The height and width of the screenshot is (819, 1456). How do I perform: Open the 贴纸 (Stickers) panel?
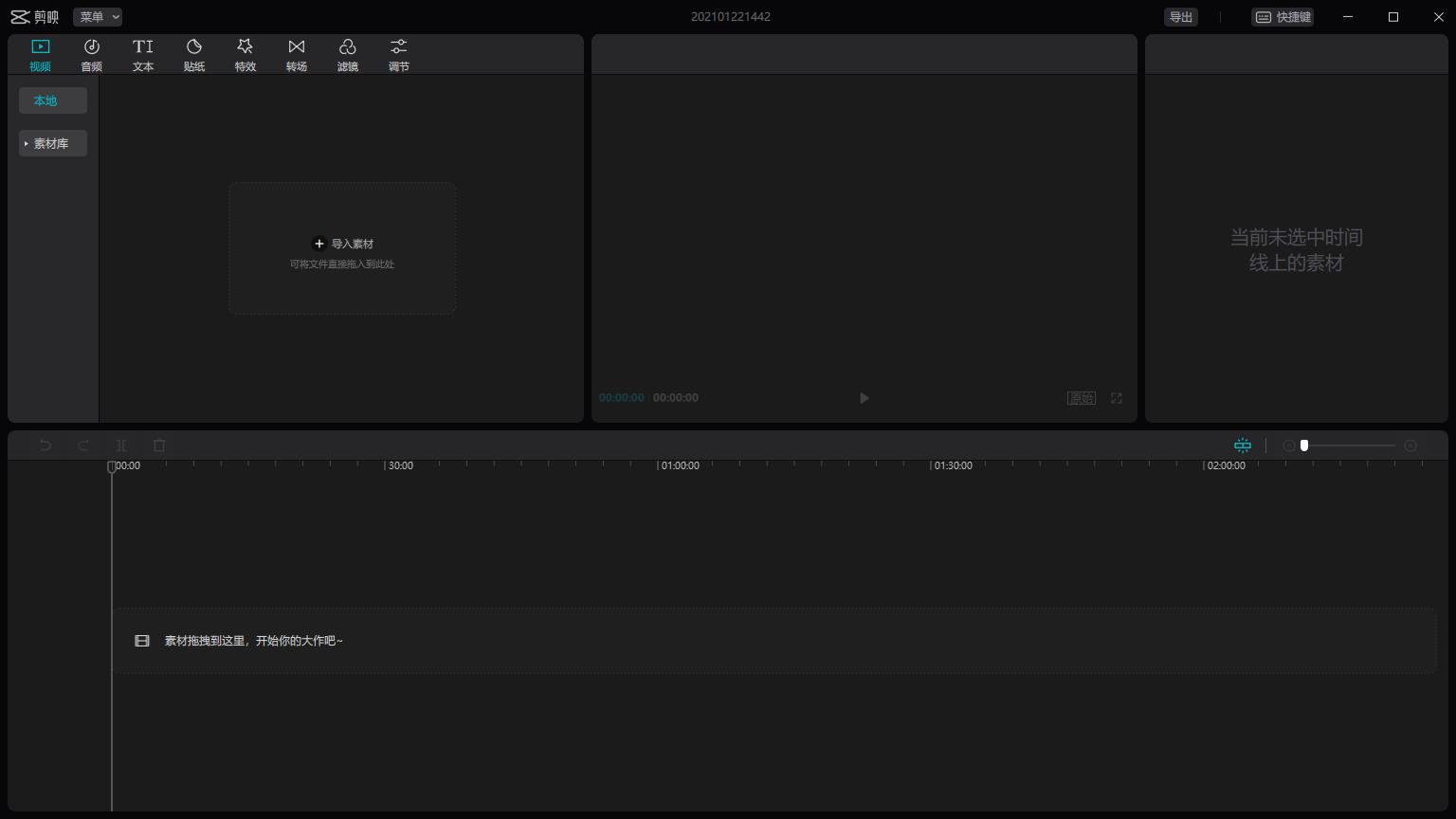[194, 55]
